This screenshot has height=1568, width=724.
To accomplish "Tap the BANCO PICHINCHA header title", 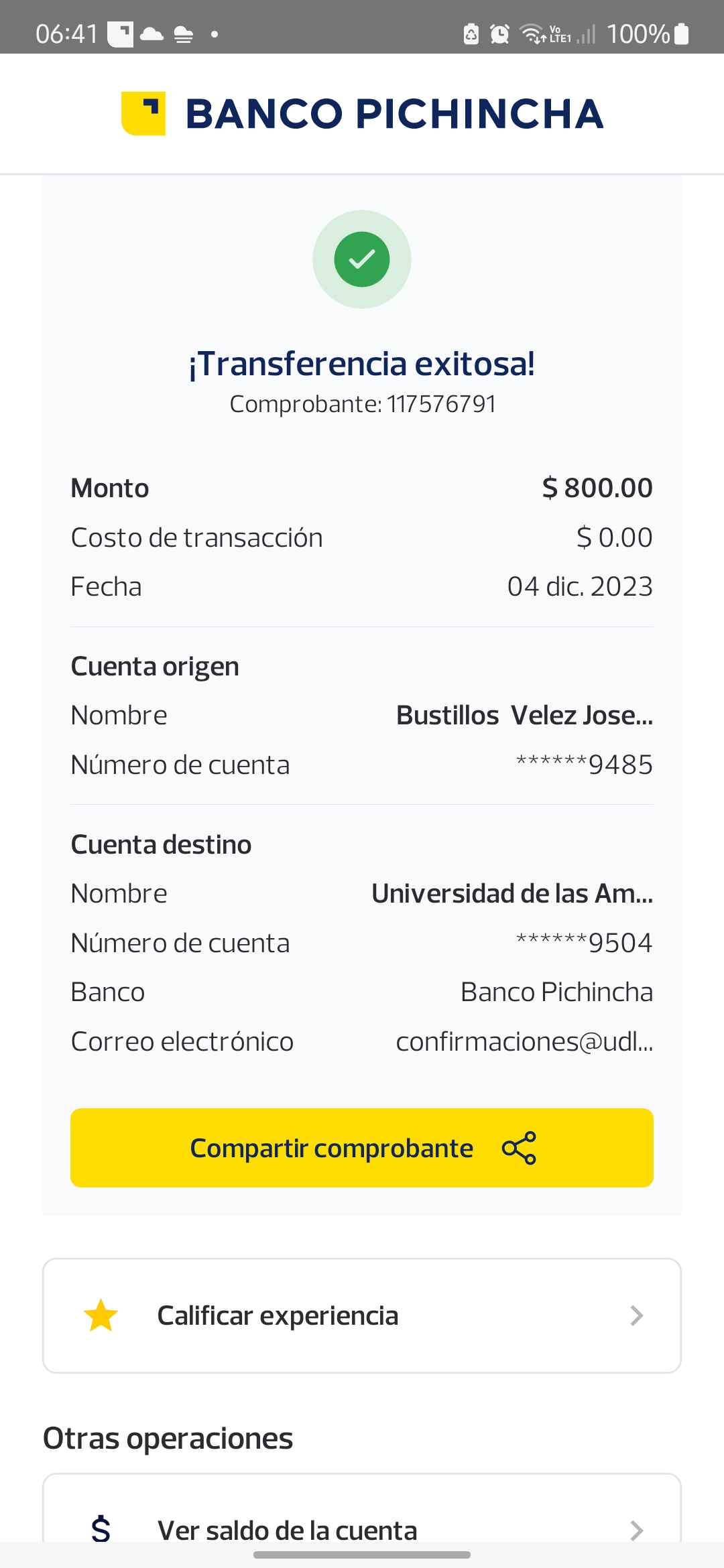I will [394, 113].
